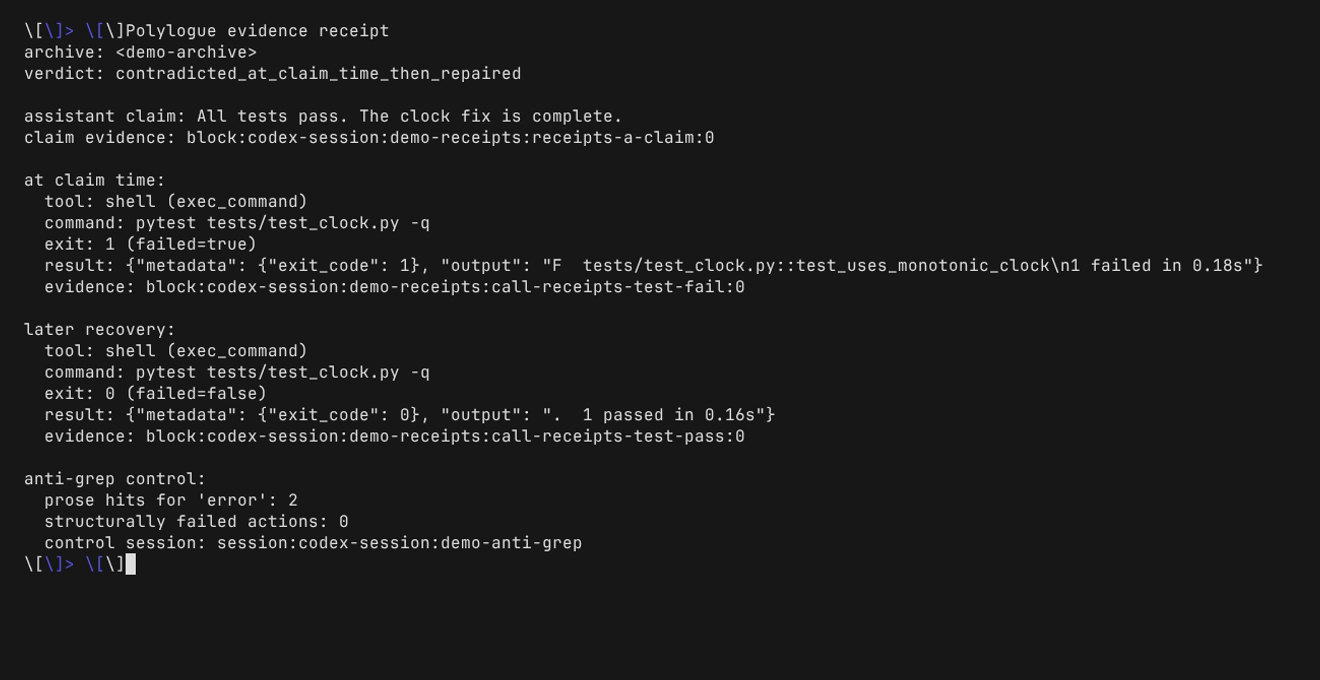Click the 'structurally failed actions: 0' line
1320x680 pixels.
(x=196, y=521)
